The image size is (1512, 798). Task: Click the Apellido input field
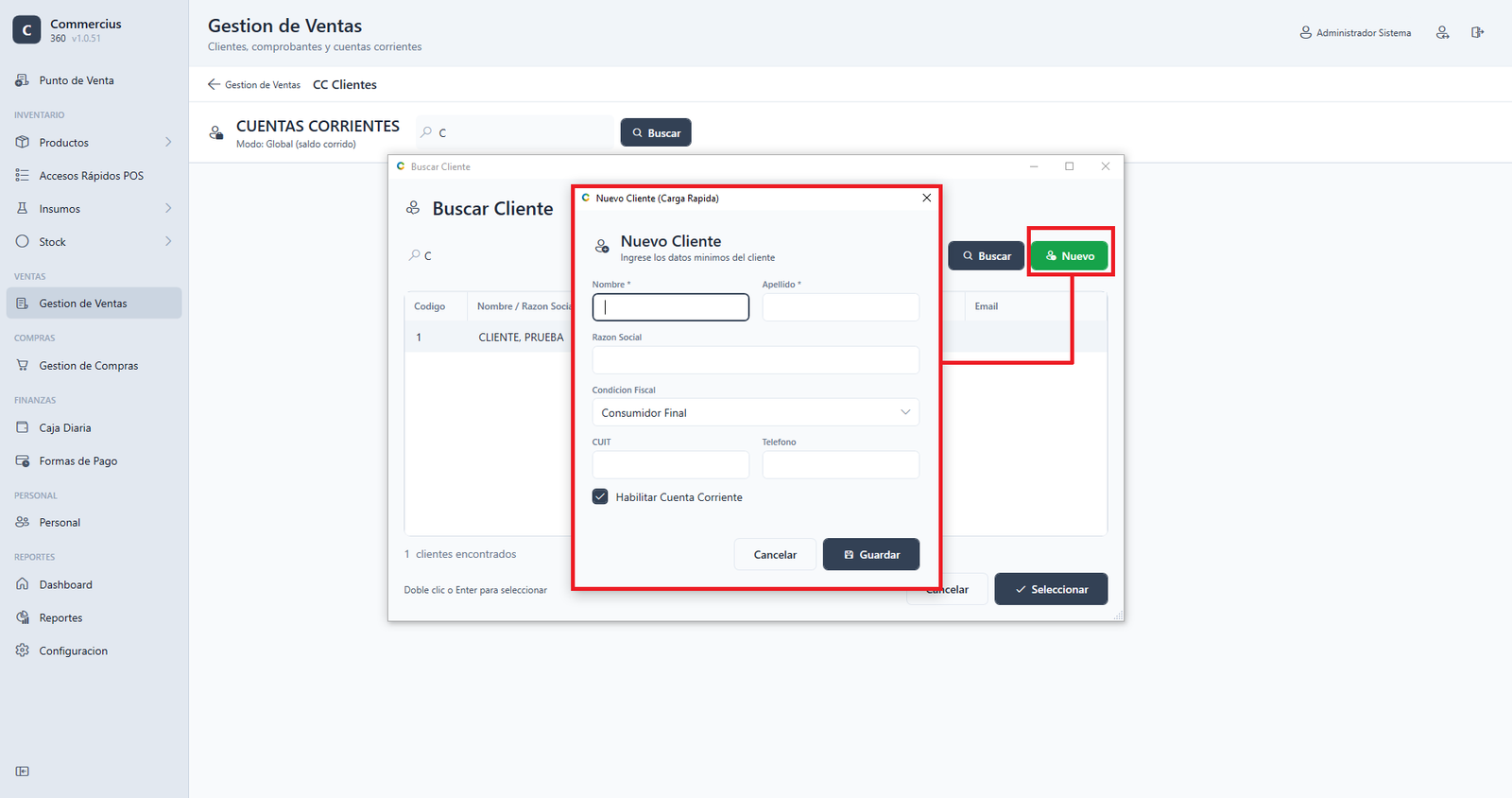(x=840, y=307)
